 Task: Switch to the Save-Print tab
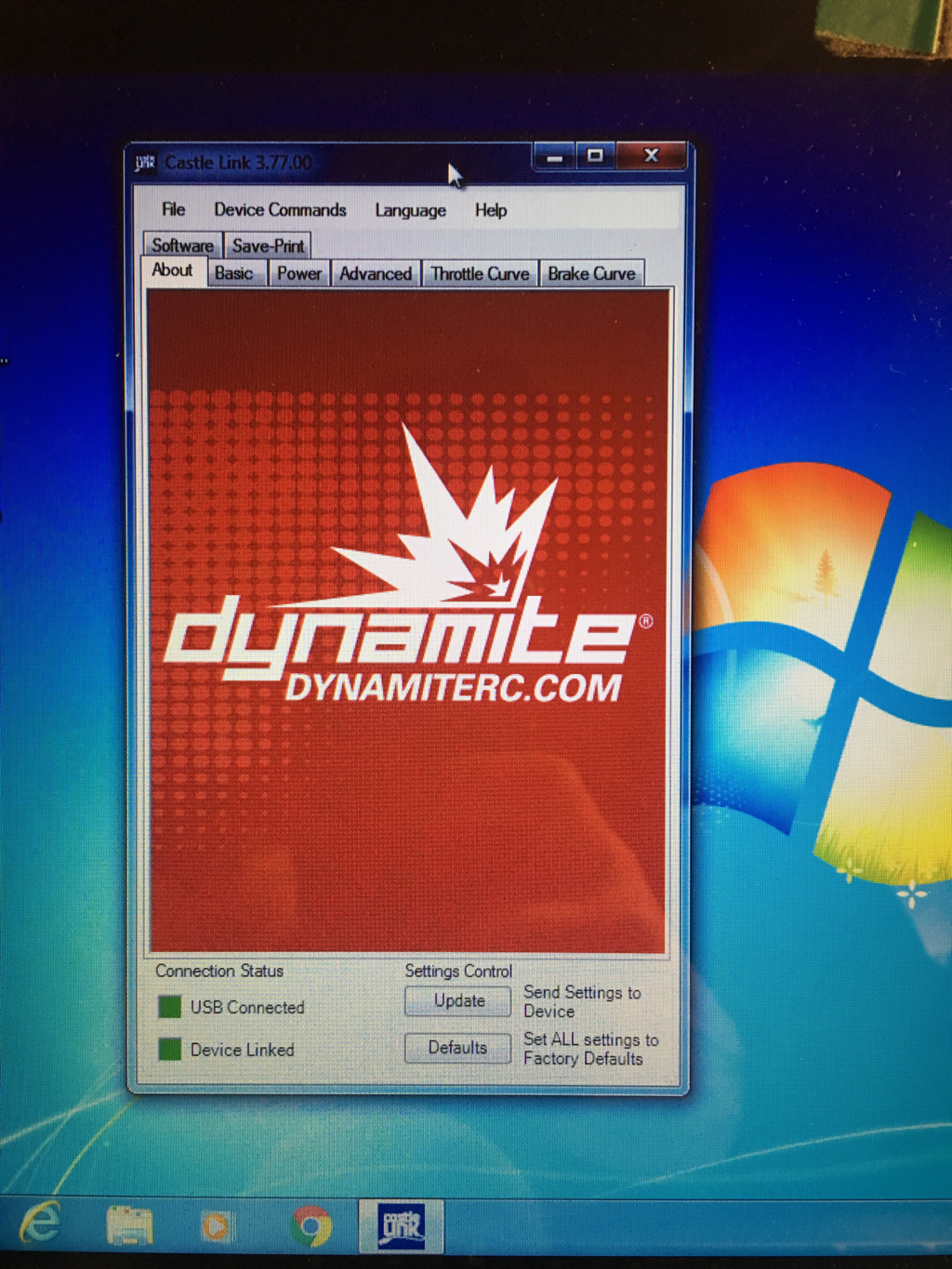268,246
